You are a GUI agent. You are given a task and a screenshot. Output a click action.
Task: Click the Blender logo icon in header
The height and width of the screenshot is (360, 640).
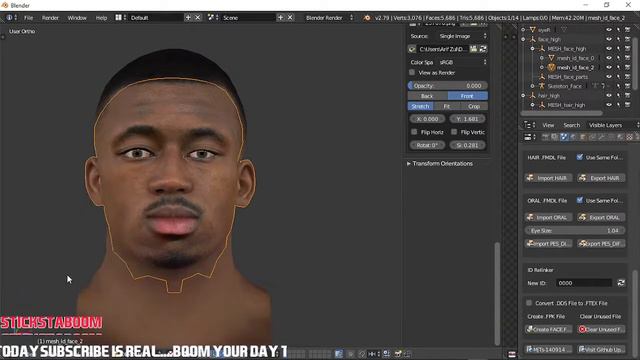coord(367,18)
